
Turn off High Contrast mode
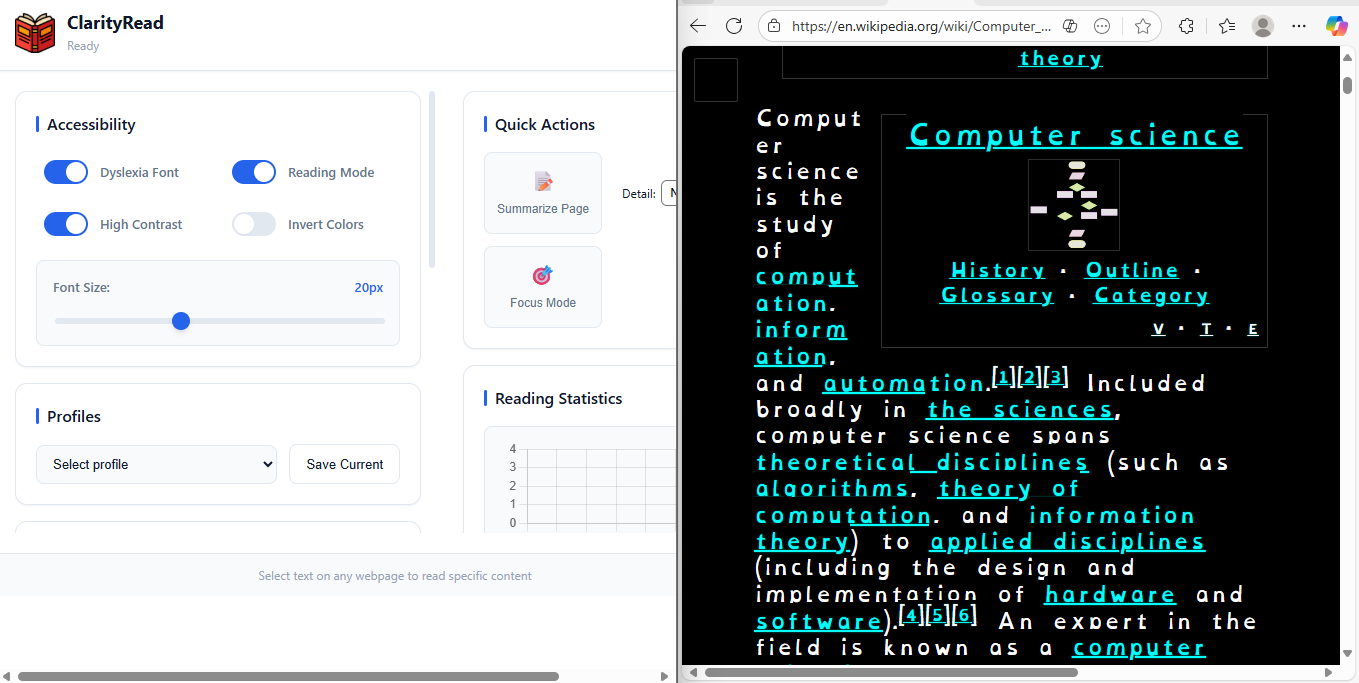point(66,224)
